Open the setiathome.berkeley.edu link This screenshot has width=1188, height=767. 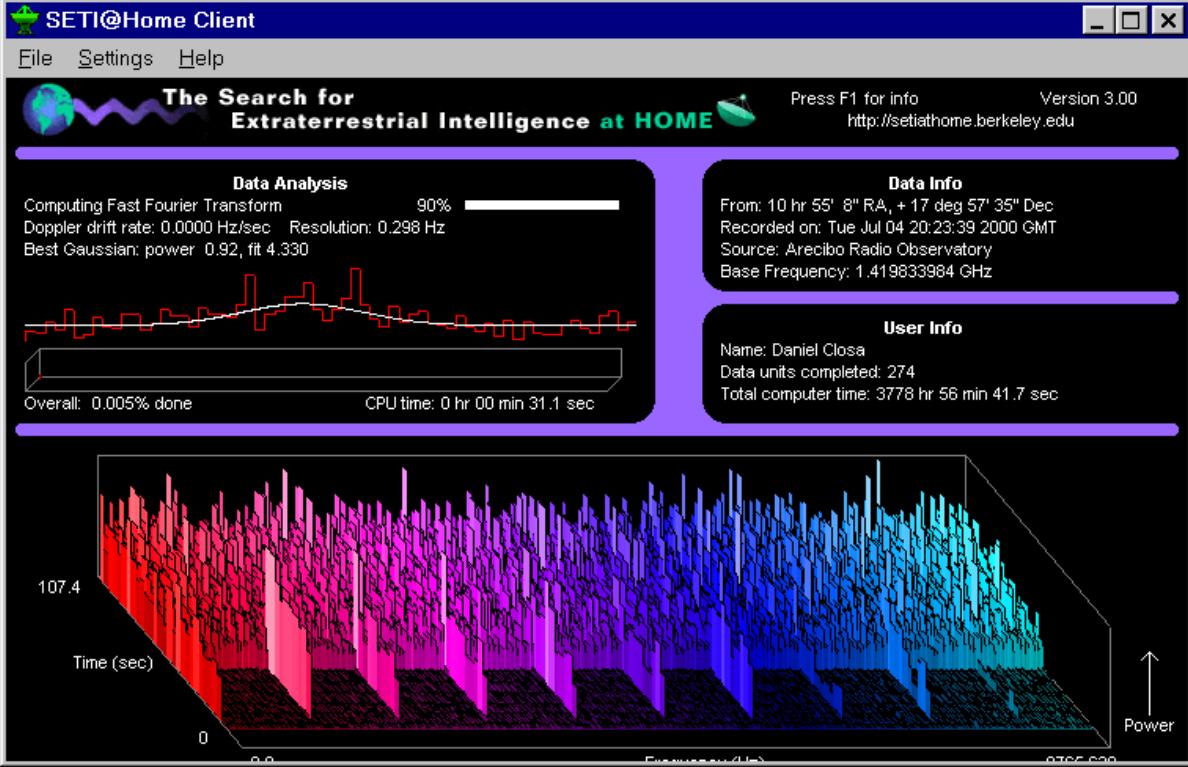tap(960, 121)
